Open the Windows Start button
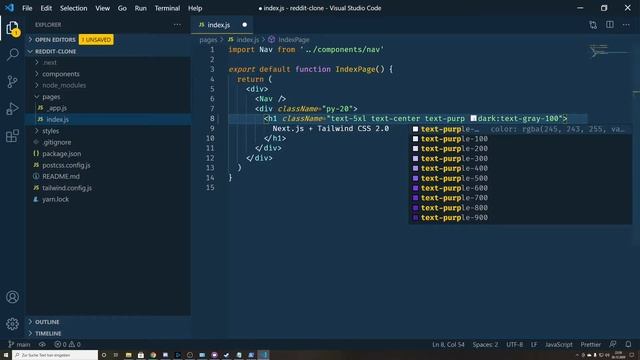The width and height of the screenshot is (640, 360). click(6, 355)
